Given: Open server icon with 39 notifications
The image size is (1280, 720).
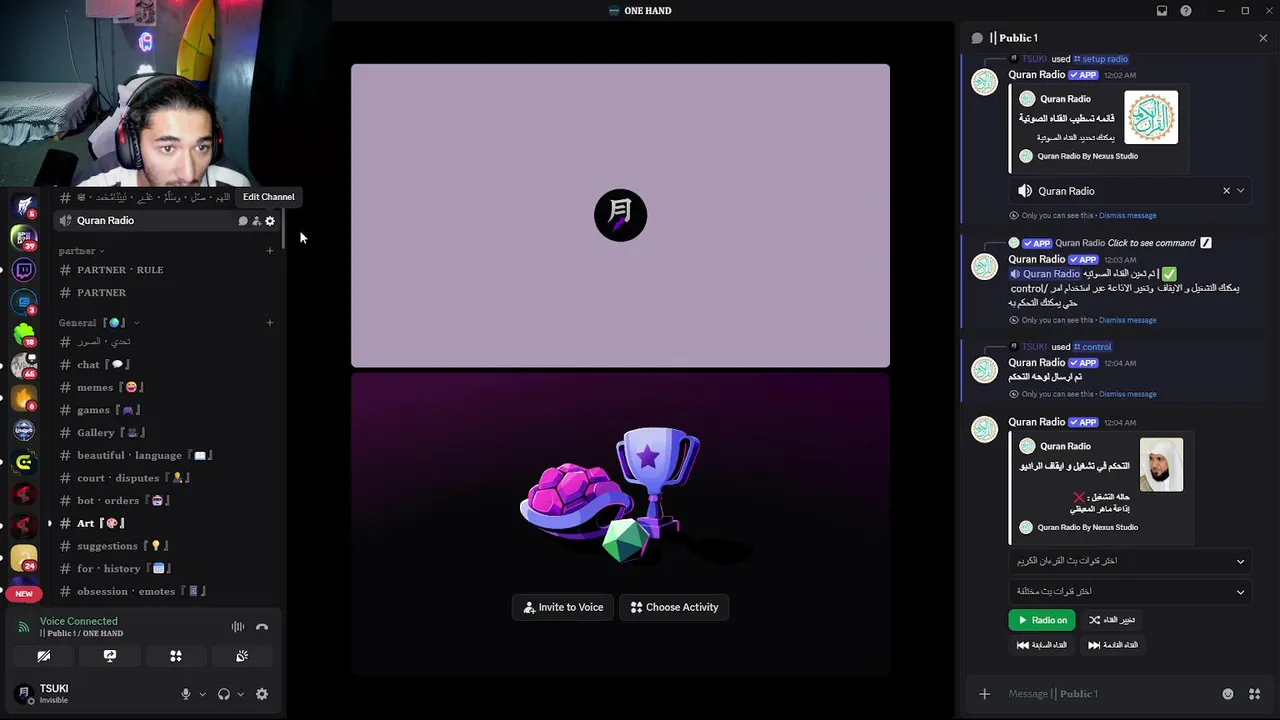Looking at the screenshot, I should coord(24,238).
